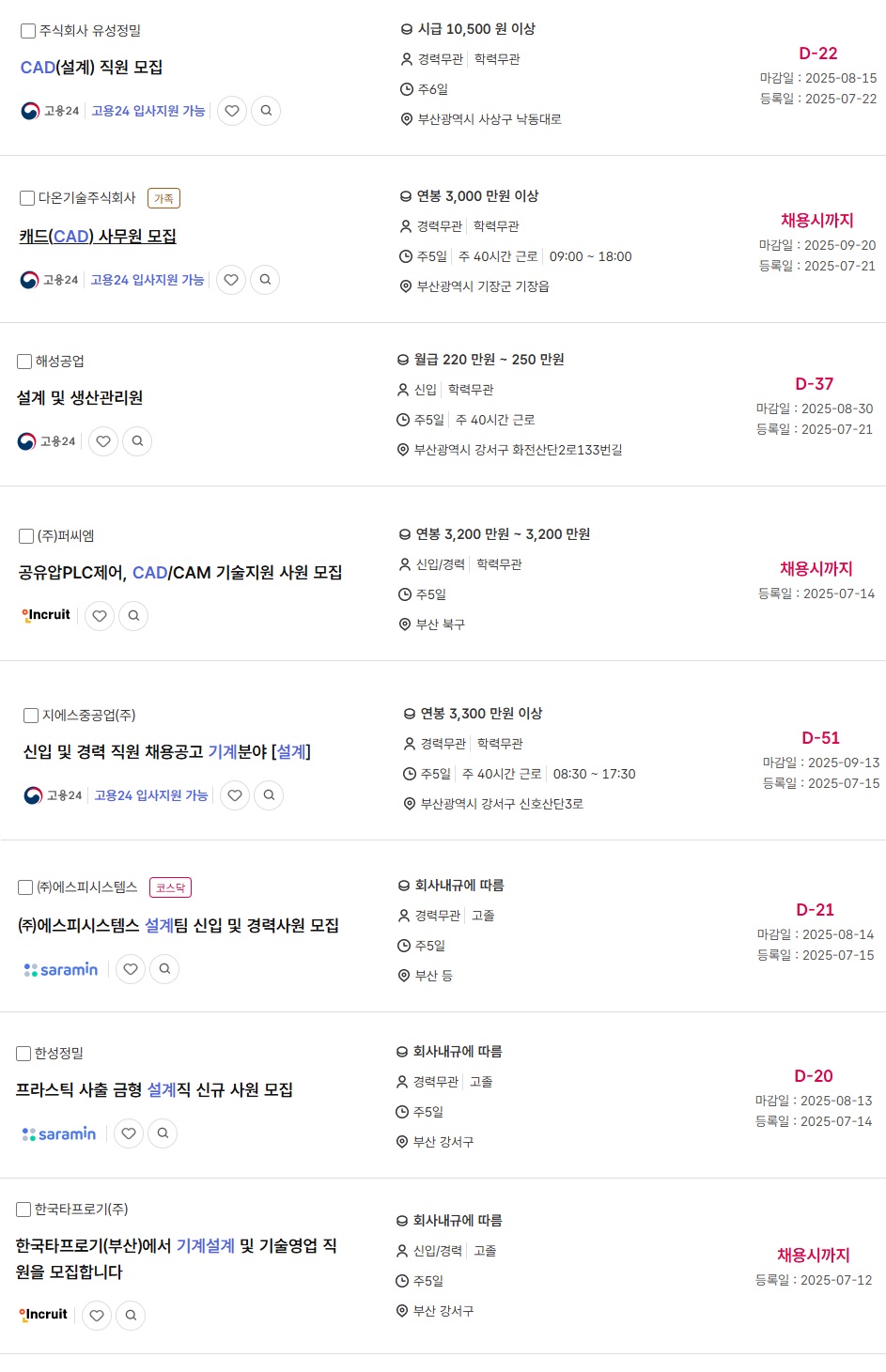Click heart icon for CAD(설계) 직원 모집

pyautogui.click(x=232, y=111)
